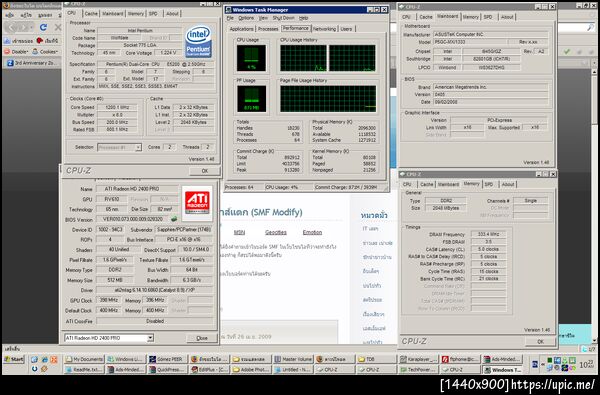Click the Close button in GPU-Z
The width and height of the screenshot is (600, 395).
(x=202, y=338)
